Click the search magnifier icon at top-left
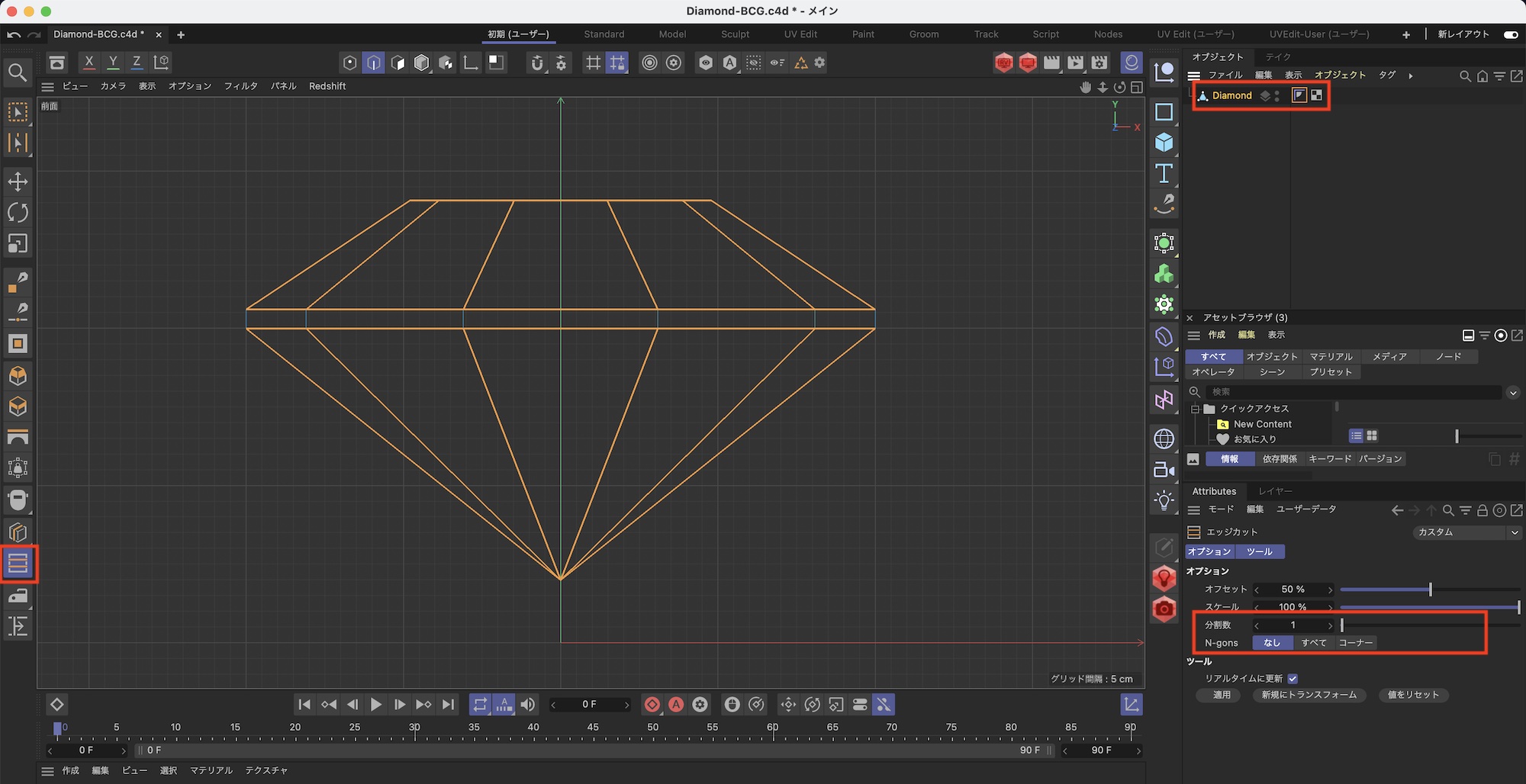This screenshot has height=784, width=1526. click(x=18, y=72)
